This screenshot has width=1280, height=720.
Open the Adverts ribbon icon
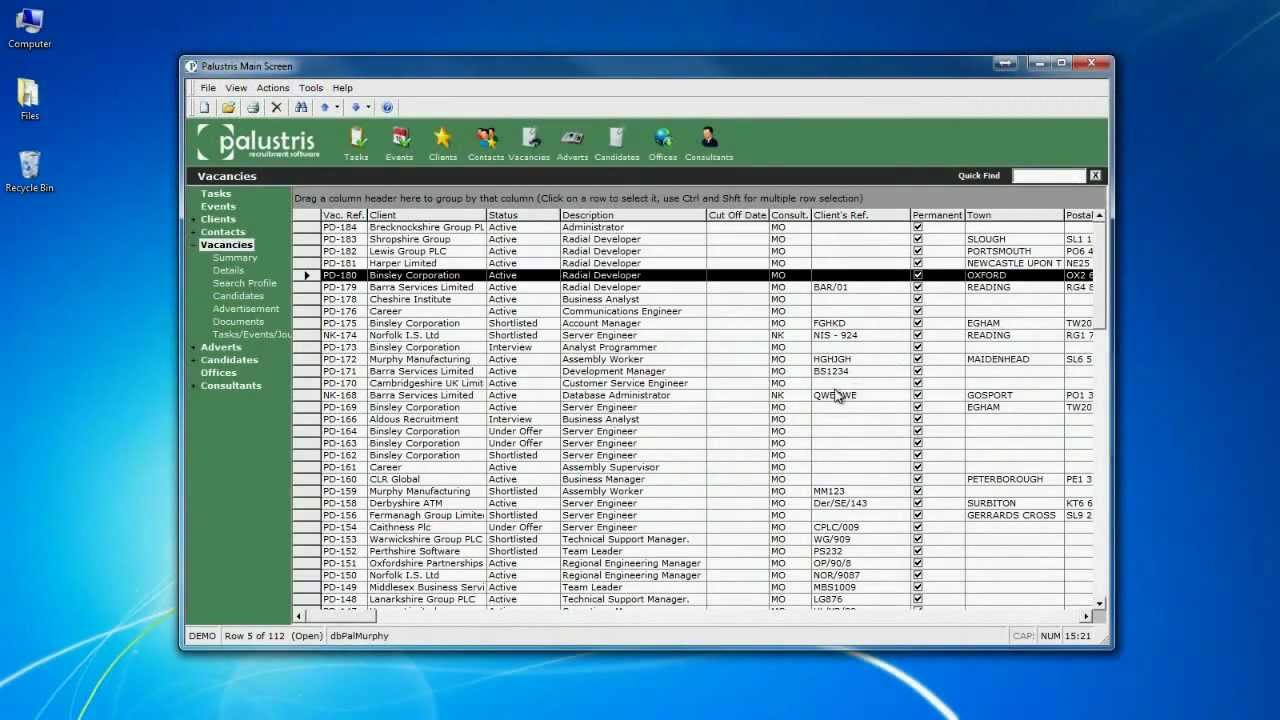tap(573, 143)
